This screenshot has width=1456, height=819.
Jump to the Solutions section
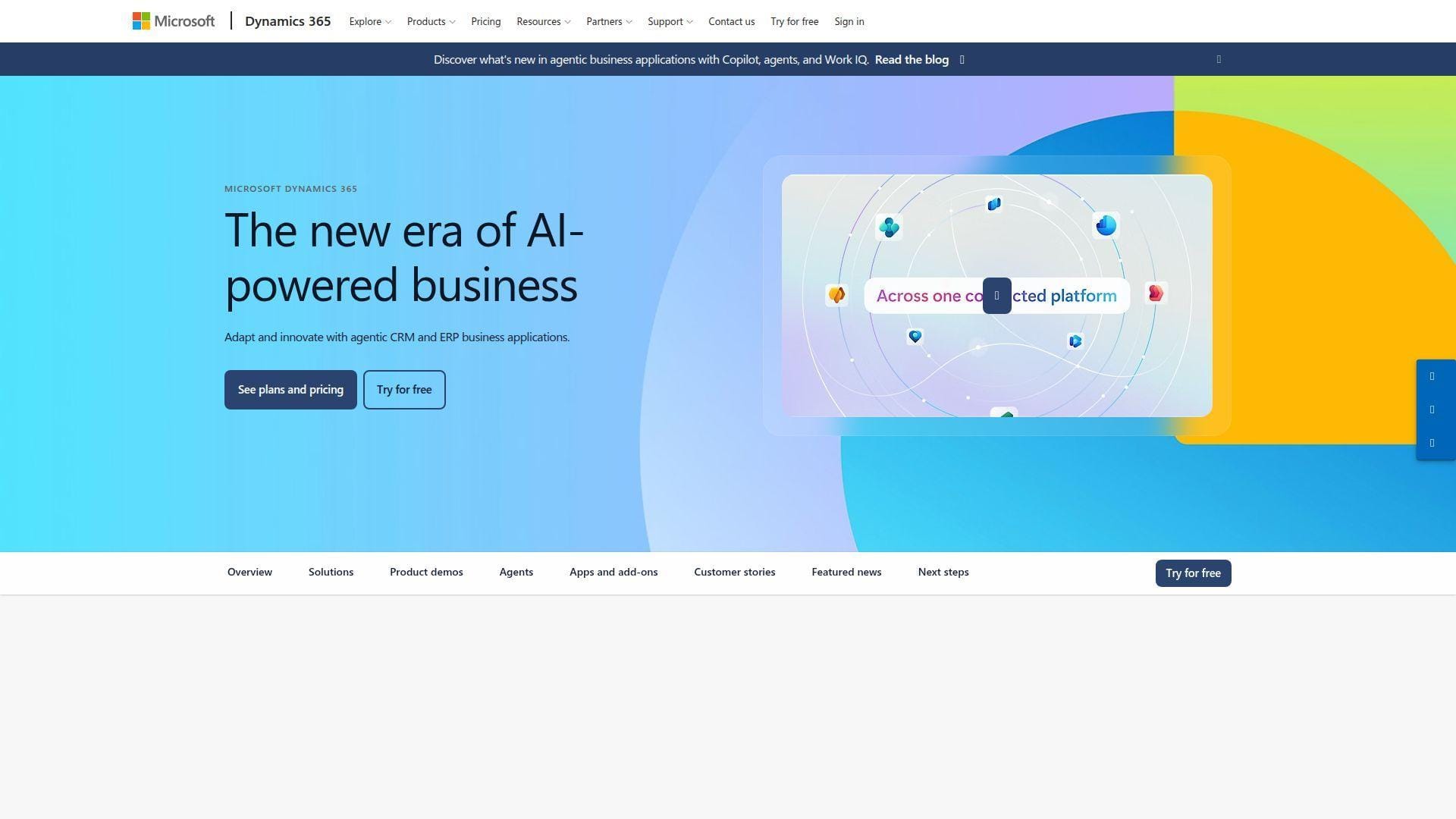[x=331, y=573]
